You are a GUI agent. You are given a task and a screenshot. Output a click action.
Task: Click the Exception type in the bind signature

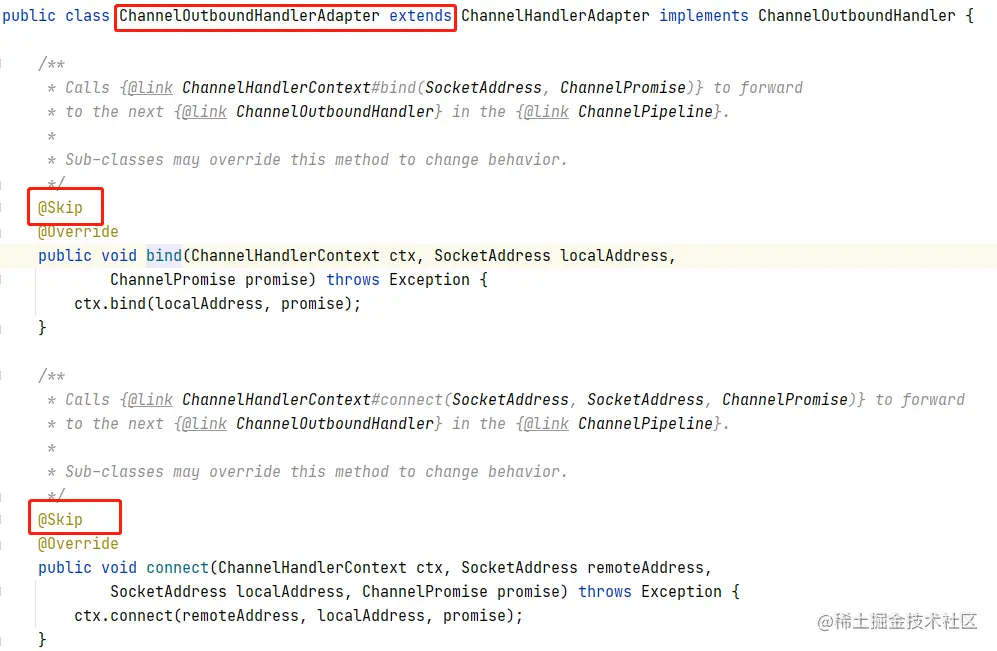429,280
